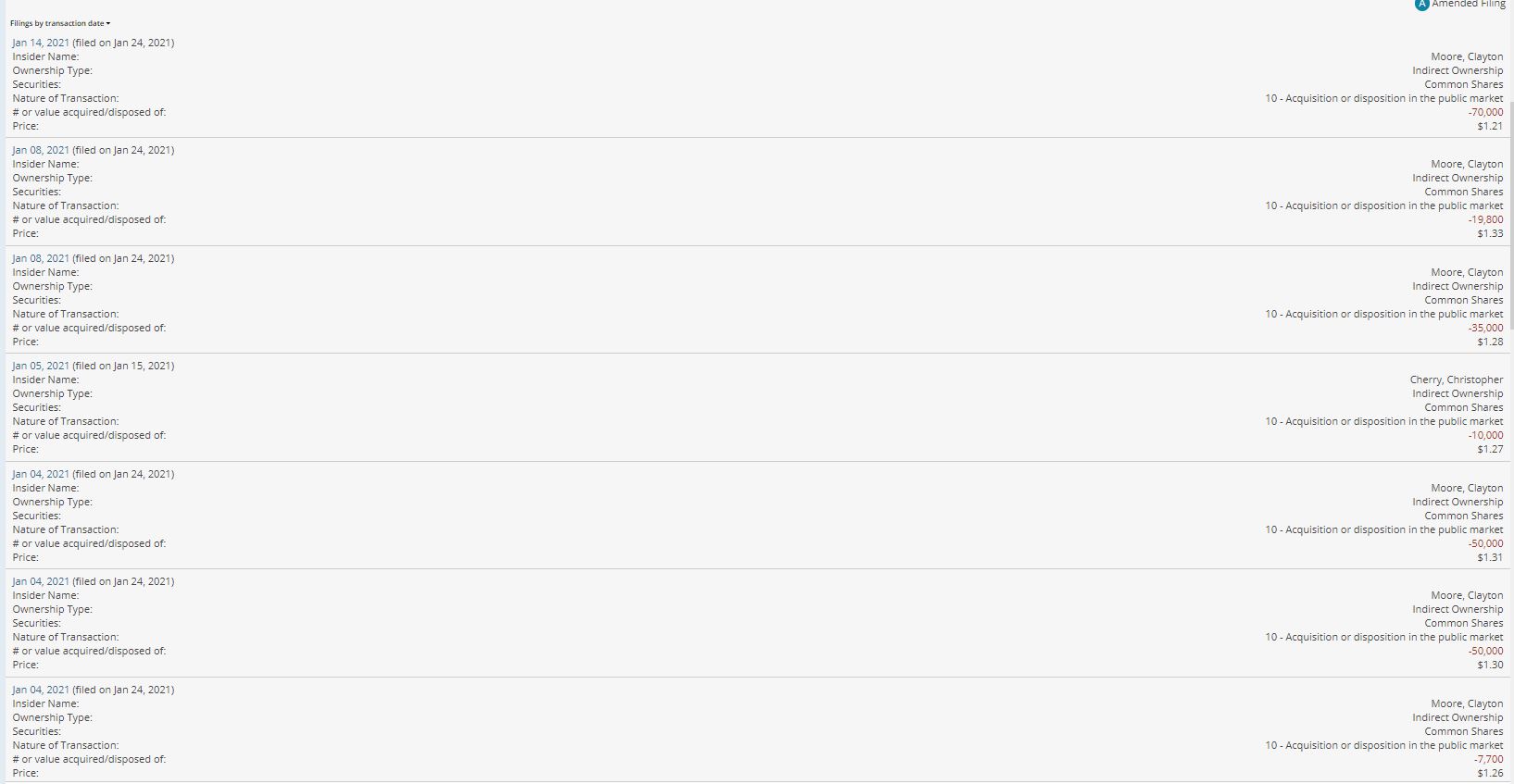Image resolution: width=1514 pixels, height=784 pixels.
Task: Click the Amended Filing 'A' badge icon
Action: [1421, 5]
